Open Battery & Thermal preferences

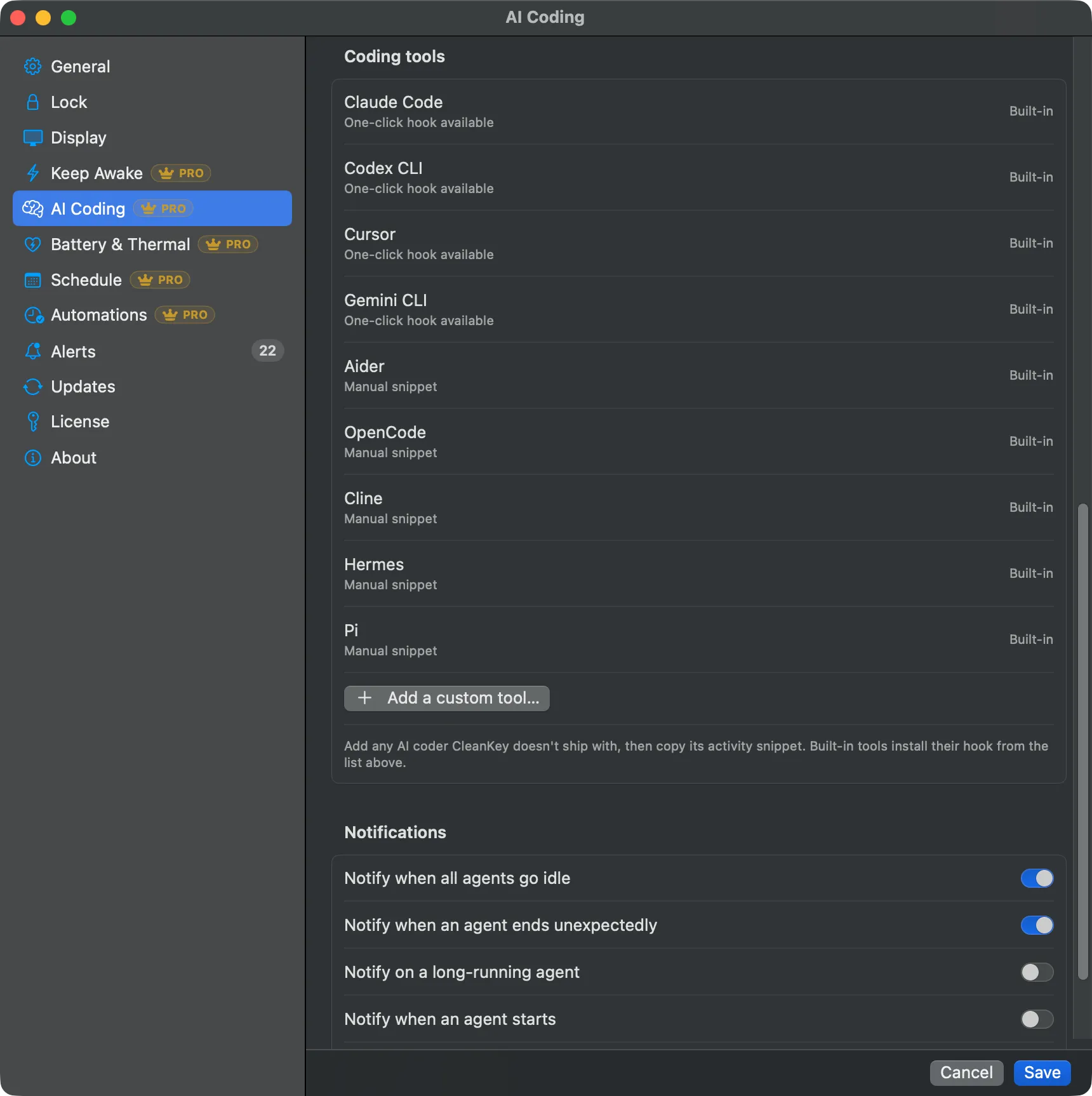tap(152, 244)
